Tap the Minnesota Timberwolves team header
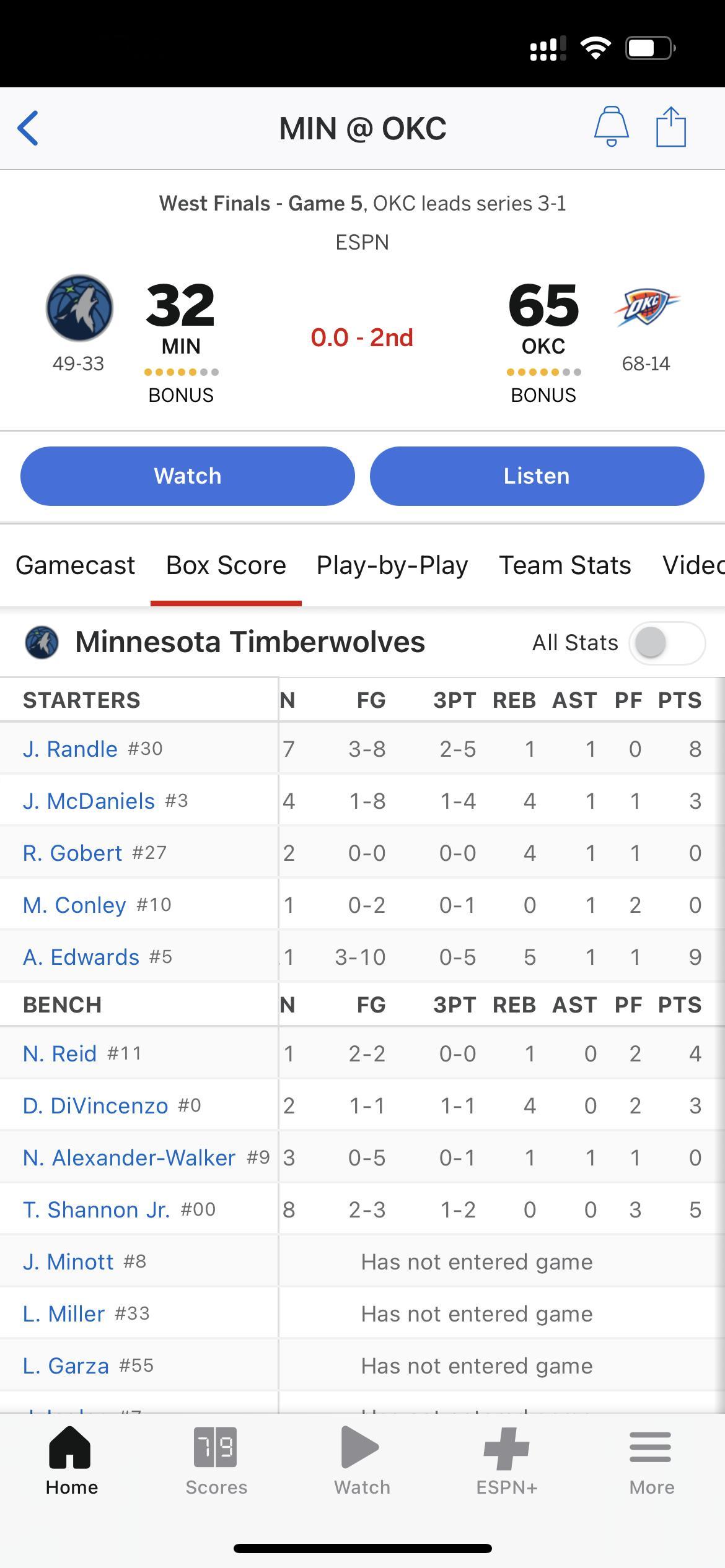725x1568 pixels. (250, 642)
